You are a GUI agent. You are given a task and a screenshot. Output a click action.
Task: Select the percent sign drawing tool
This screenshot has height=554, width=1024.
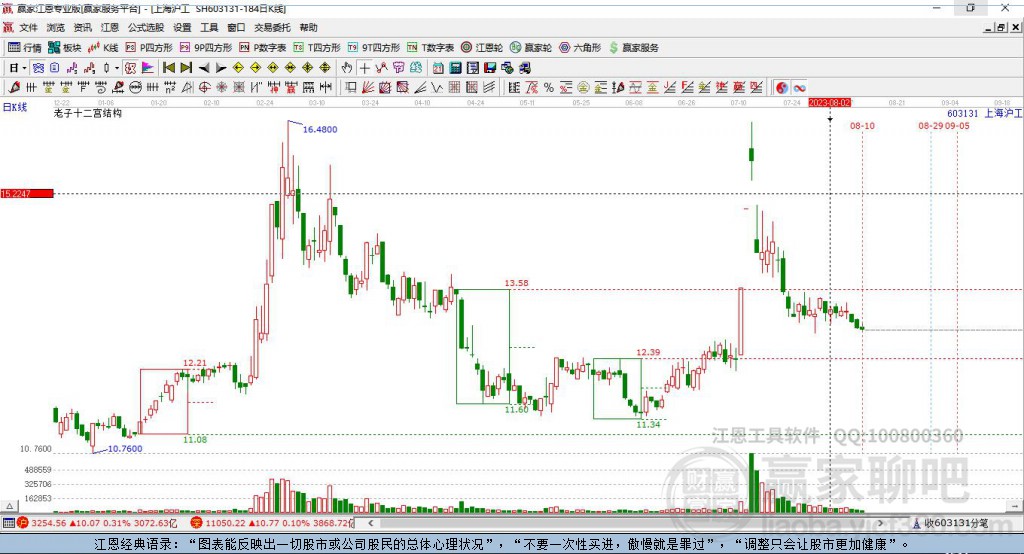click(549, 88)
